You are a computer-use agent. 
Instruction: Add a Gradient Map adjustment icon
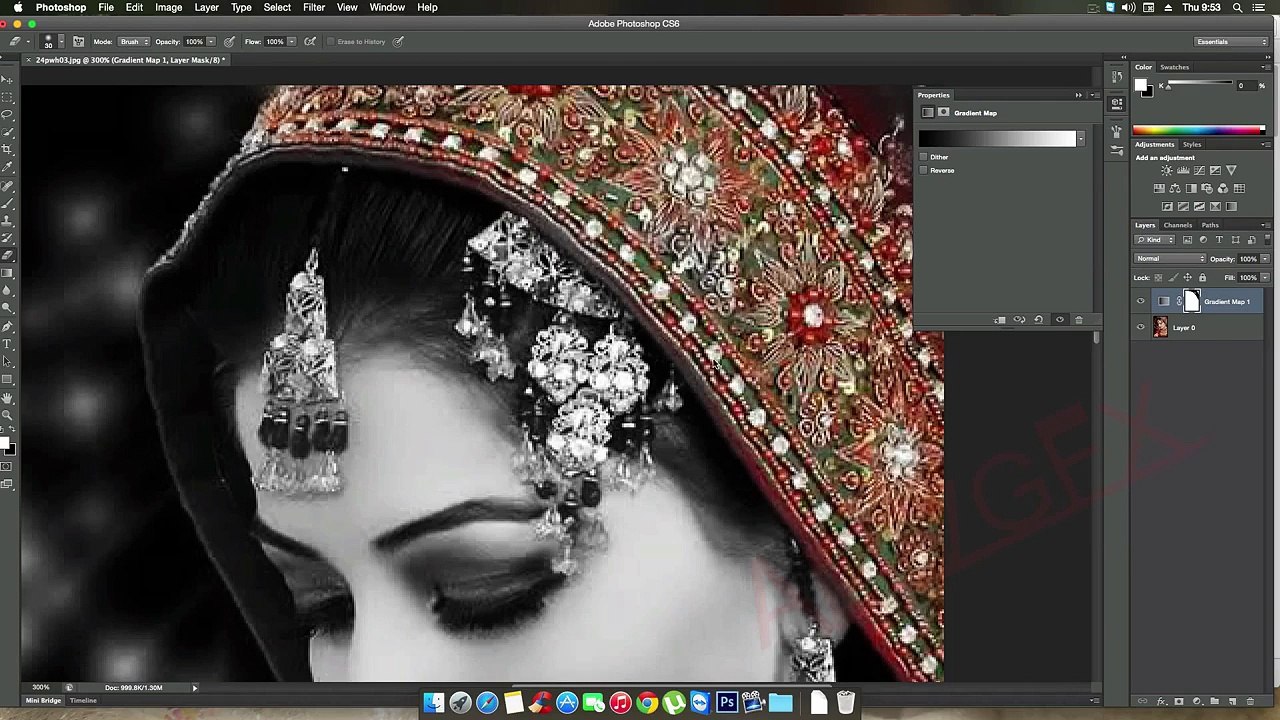pyautogui.click(x=1231, y=206)
